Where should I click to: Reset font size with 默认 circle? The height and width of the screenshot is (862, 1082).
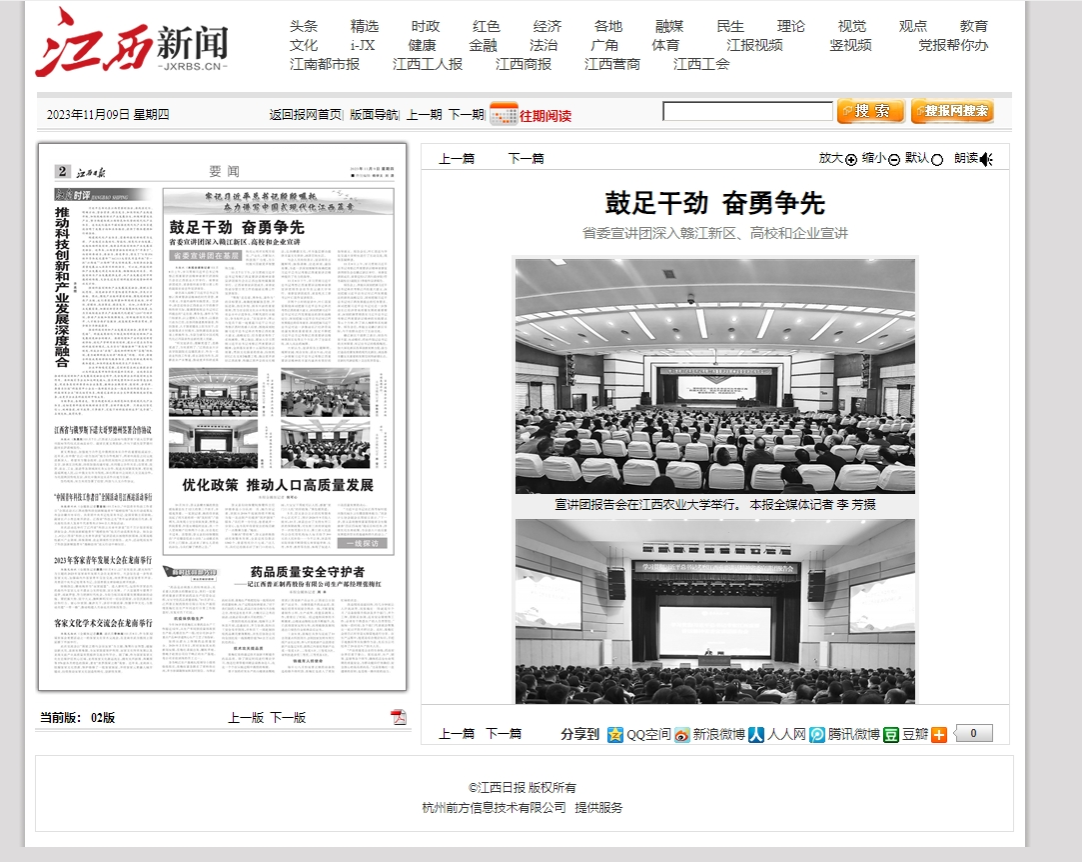coord(937,160)
